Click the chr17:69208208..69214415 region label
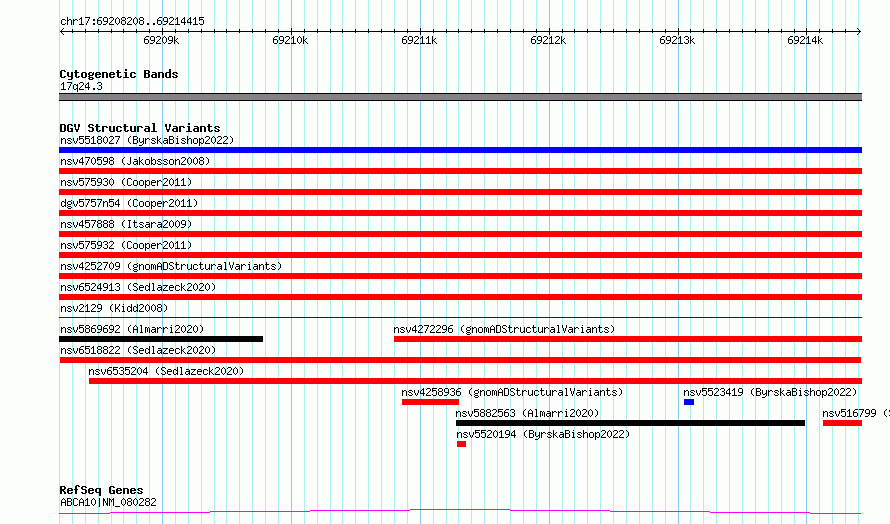890x524 pixels. point(132,22)
